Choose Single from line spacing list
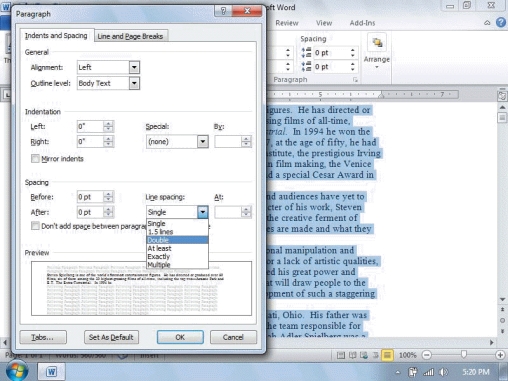This screenshot has height=381, width=508. [x=177, y=223]
